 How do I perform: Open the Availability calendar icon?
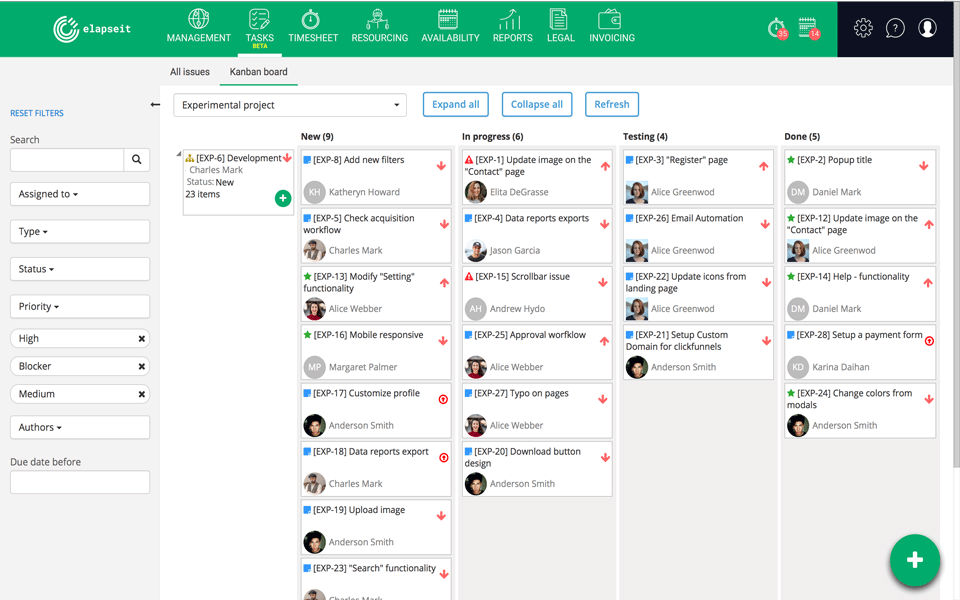pyautogui.click(x=448, y=19)
